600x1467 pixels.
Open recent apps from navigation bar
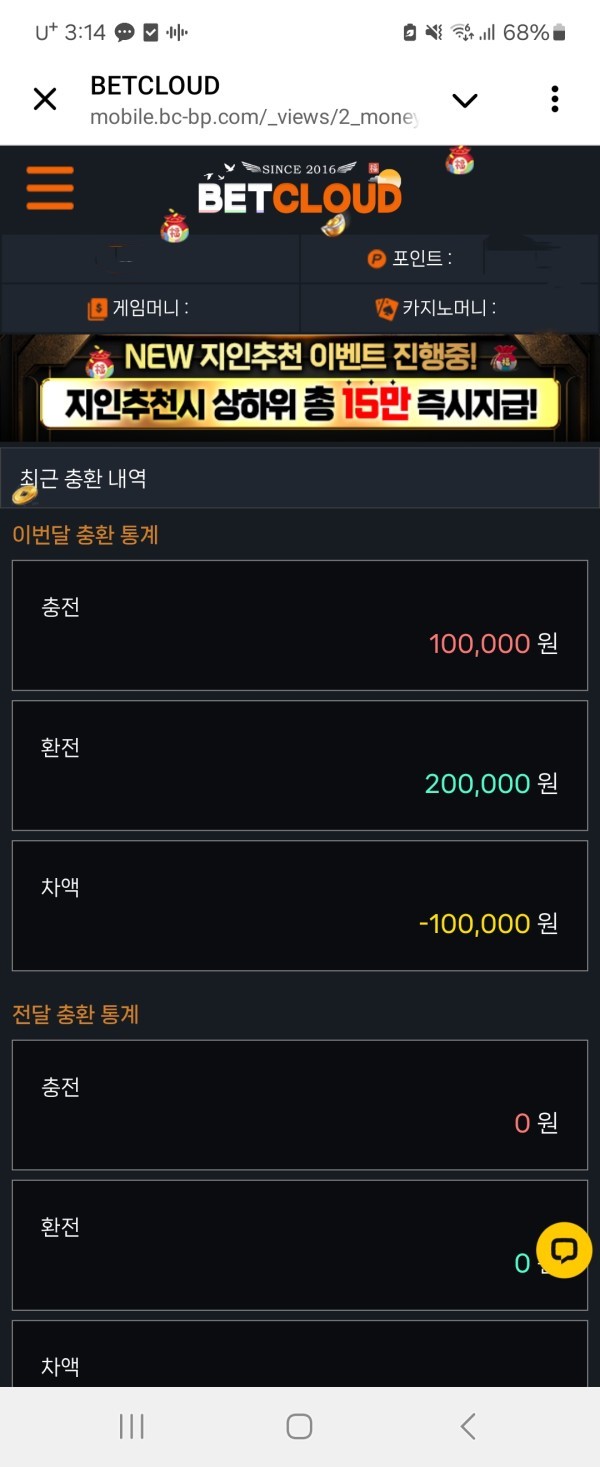[130, 1427]
